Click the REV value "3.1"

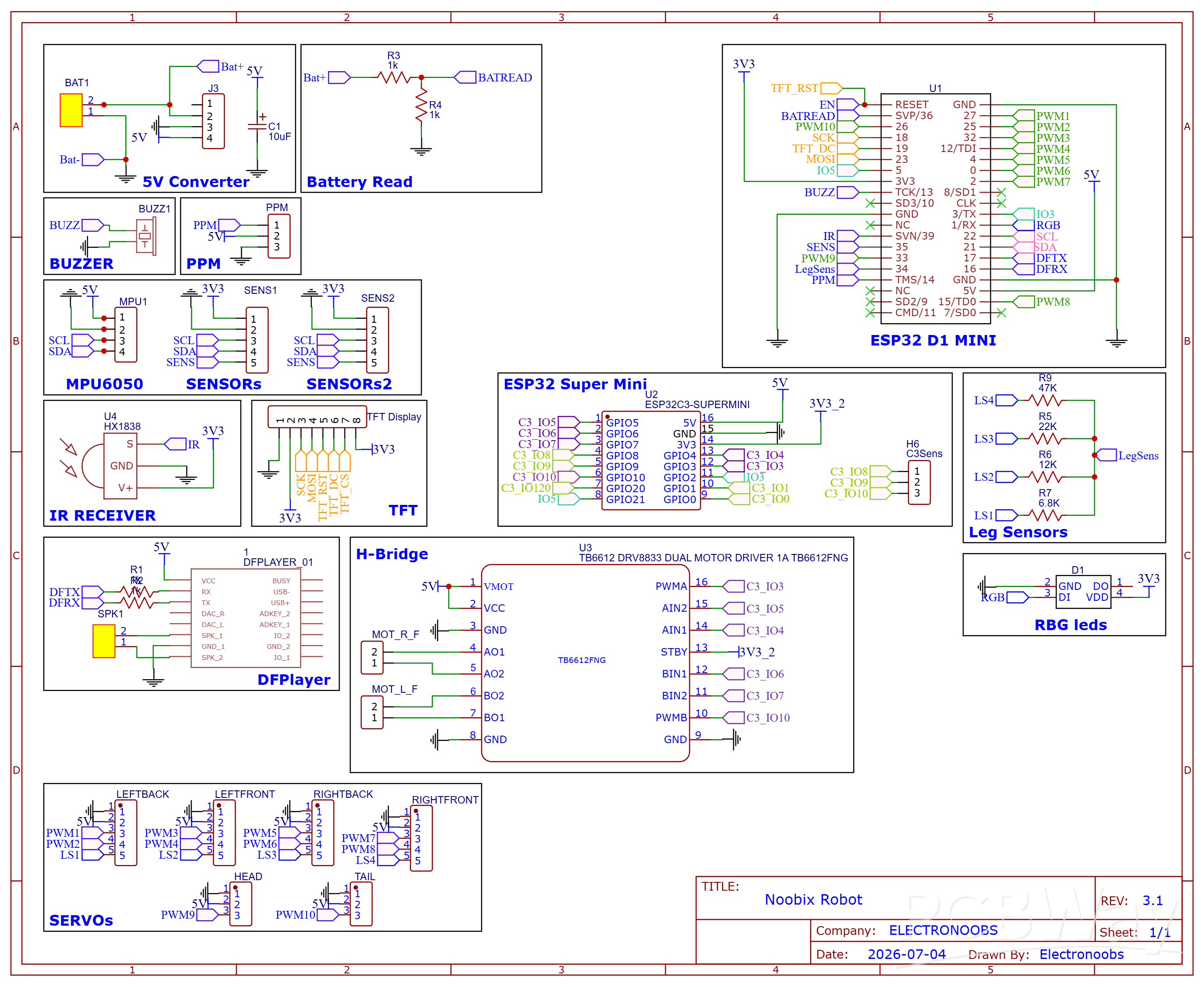[1152, 901]
